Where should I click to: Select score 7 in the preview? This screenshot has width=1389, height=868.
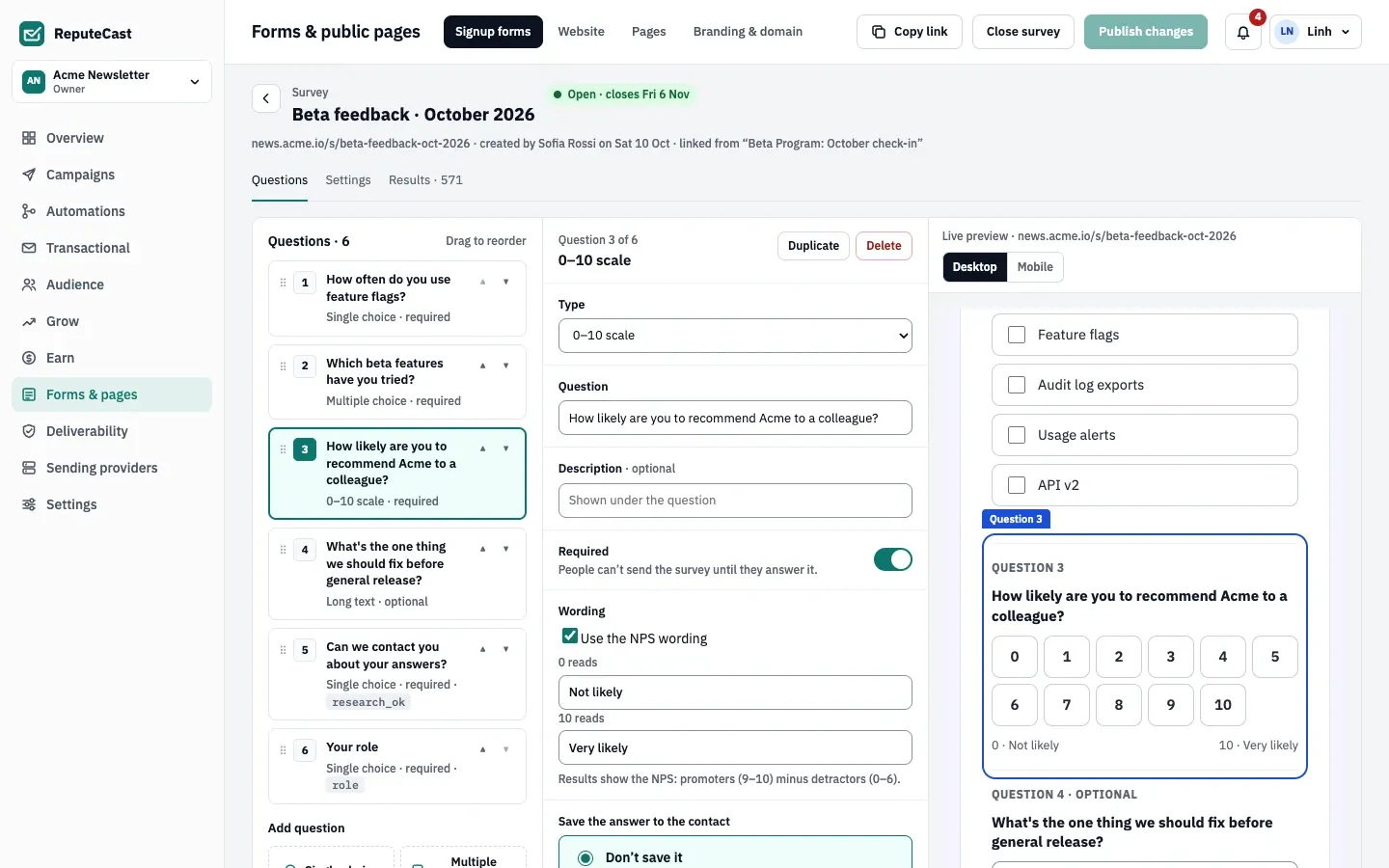[x=1067, y=705]
